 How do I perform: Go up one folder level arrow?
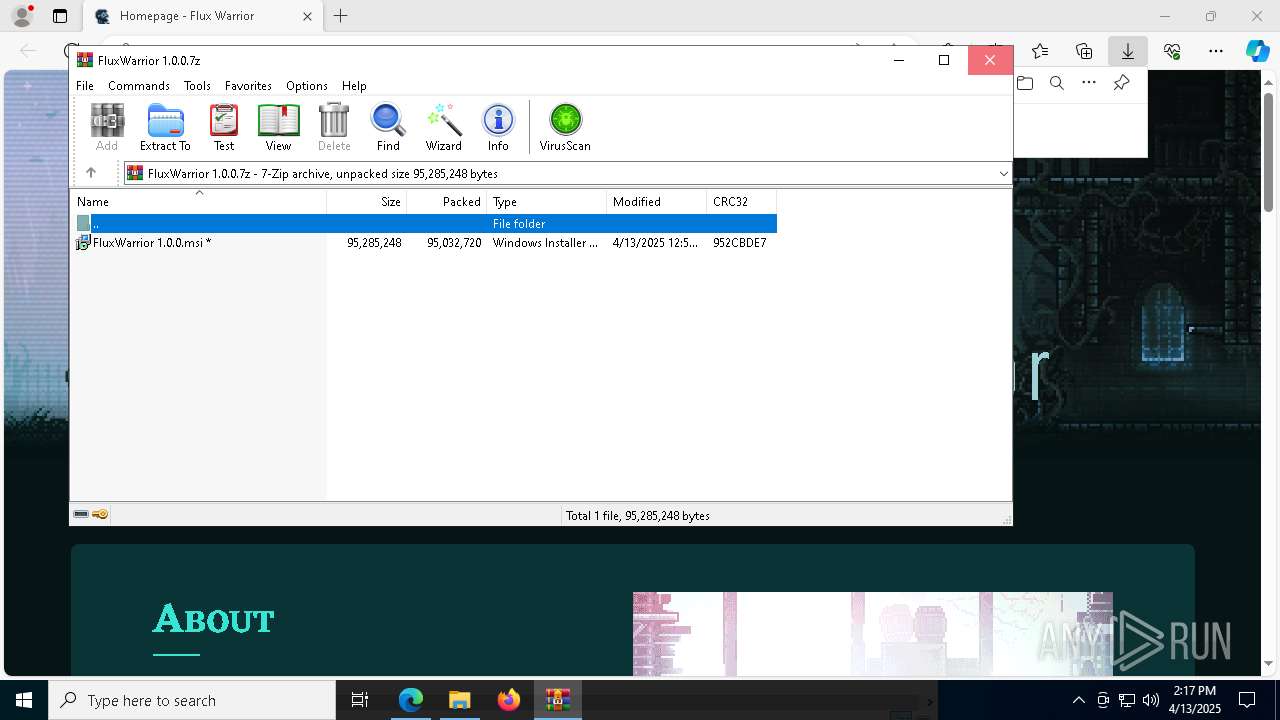click(91, 173)
